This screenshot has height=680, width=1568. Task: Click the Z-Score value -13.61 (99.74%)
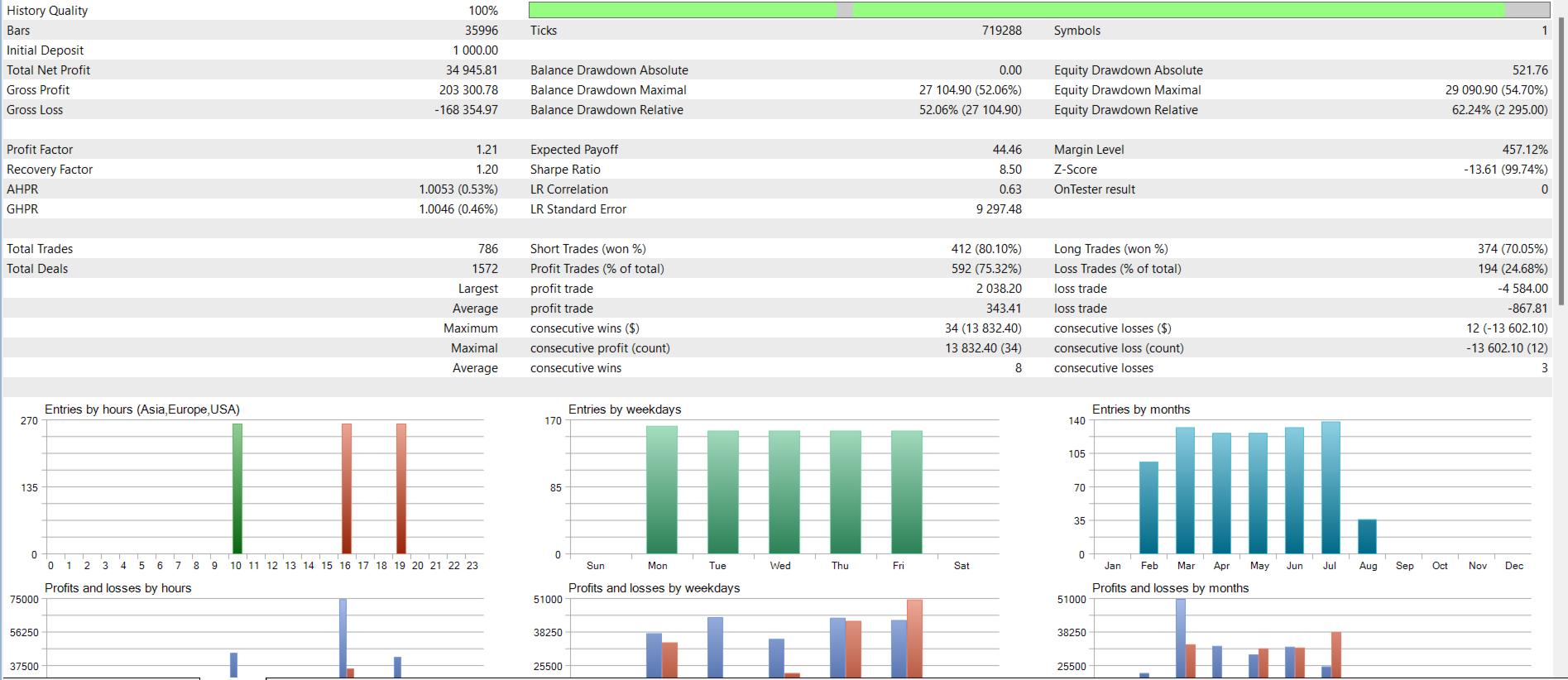pyautogui.click(x=1506, y=170)
